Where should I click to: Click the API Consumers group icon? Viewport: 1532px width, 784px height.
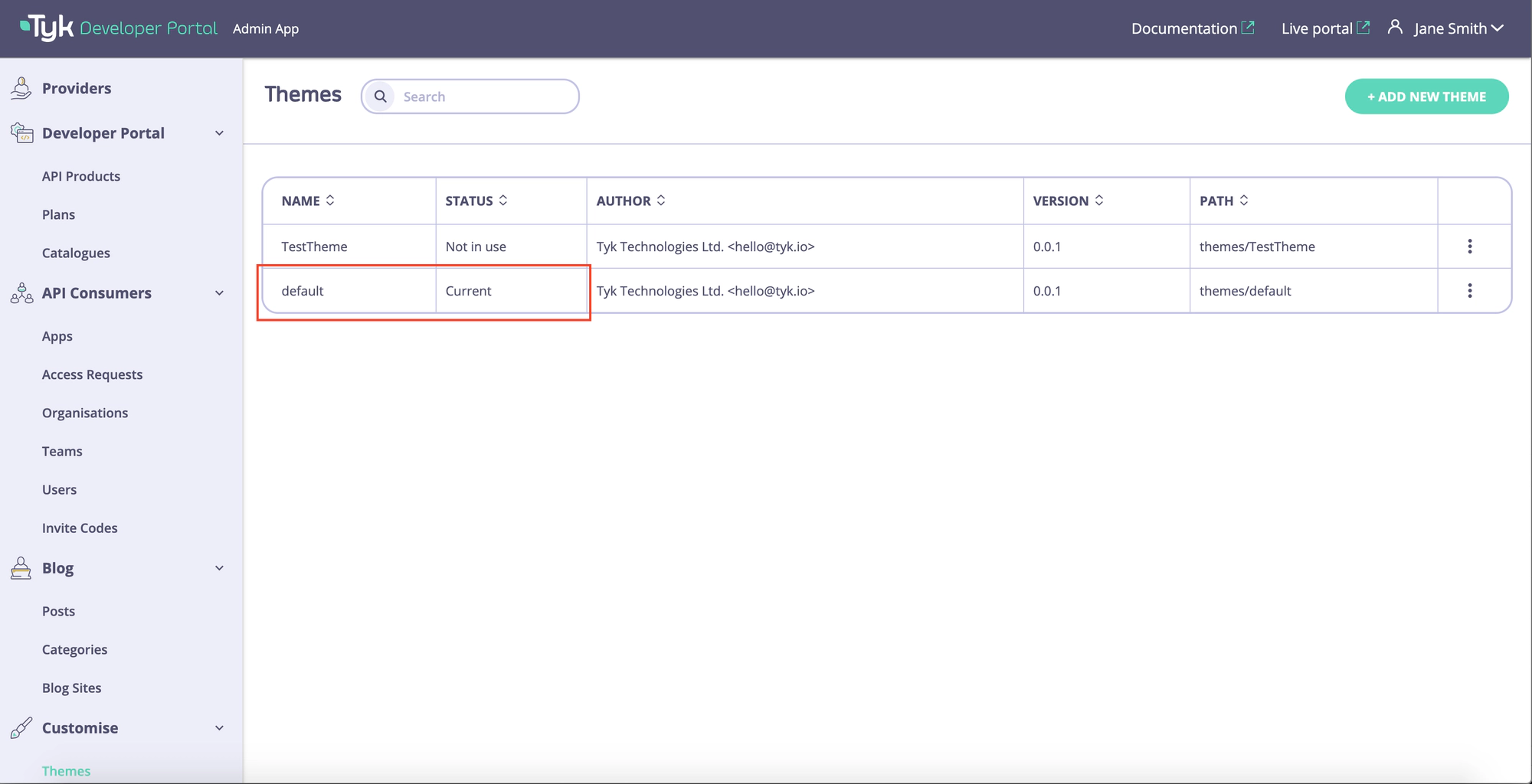(x=21, y=293)
